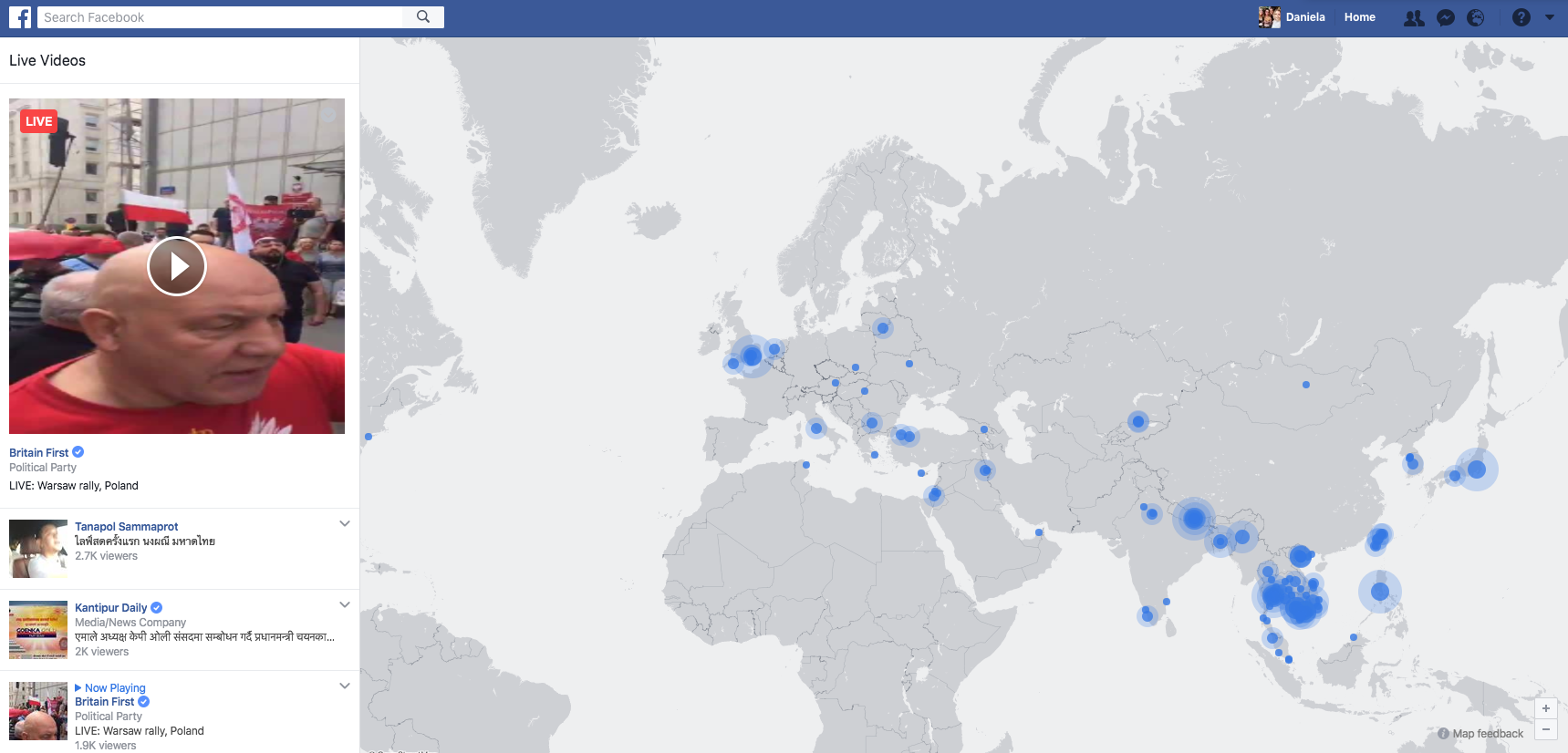Click the live dot over Kazakhstan region
The image size is (1568, 753).
click(x=1137, y=421)
